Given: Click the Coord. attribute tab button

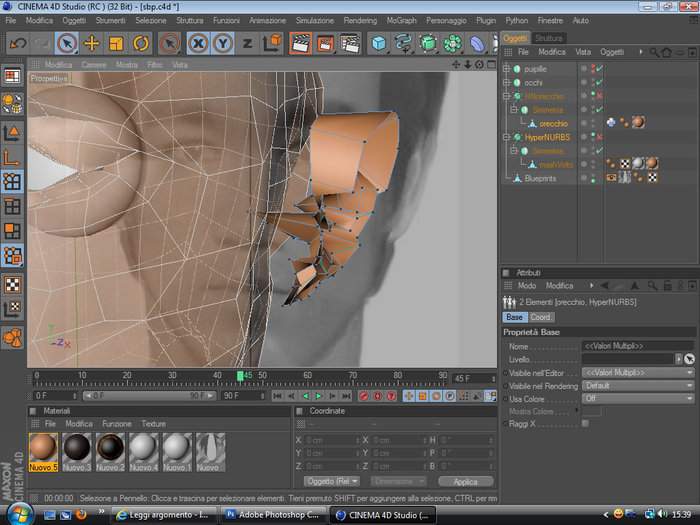Looking at the screenshot, I should tap(541, 317).
